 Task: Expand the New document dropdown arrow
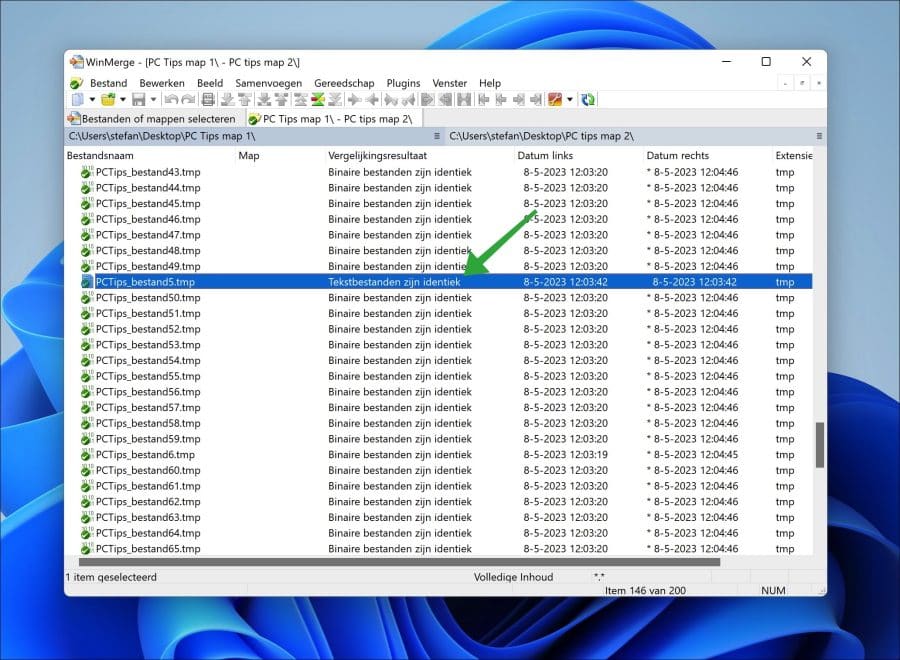coord(92,100)
